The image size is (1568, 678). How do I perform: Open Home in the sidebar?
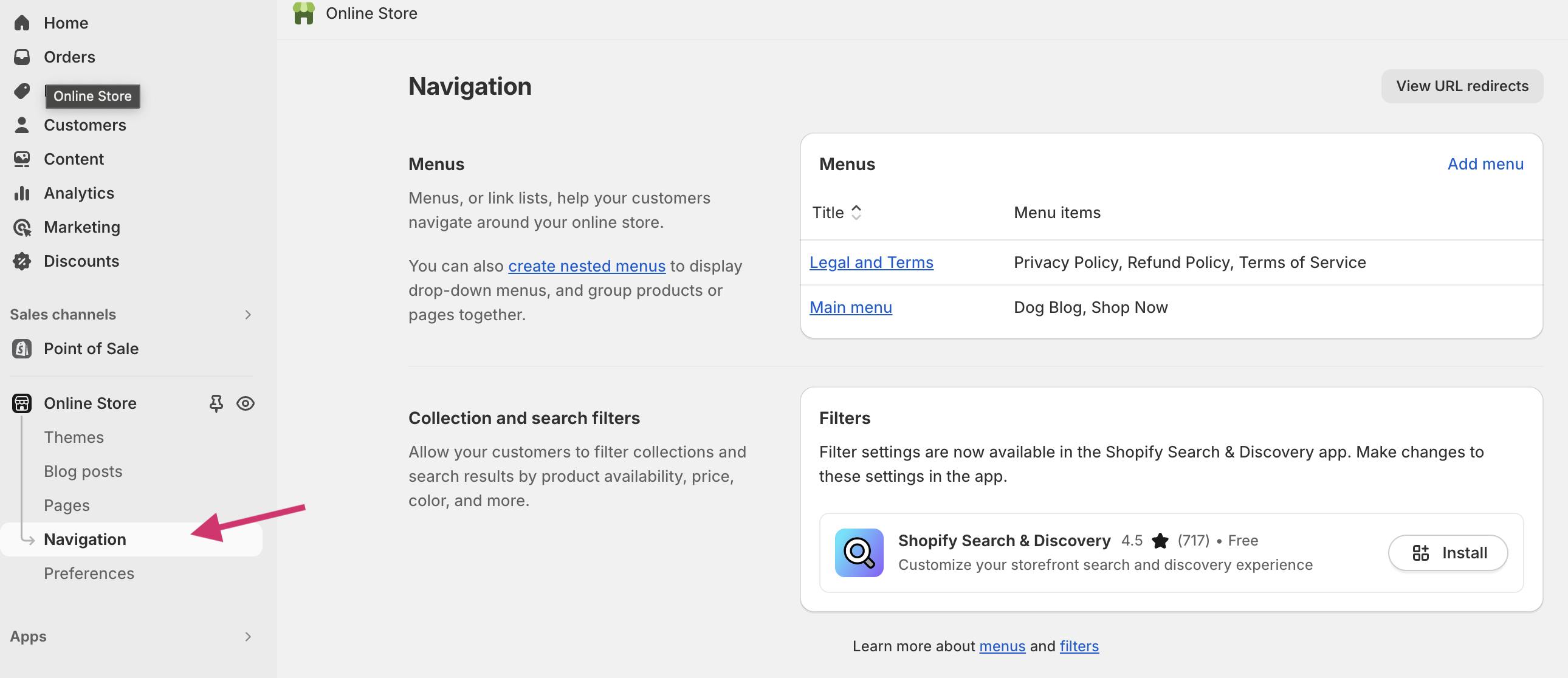coord(66,23)
